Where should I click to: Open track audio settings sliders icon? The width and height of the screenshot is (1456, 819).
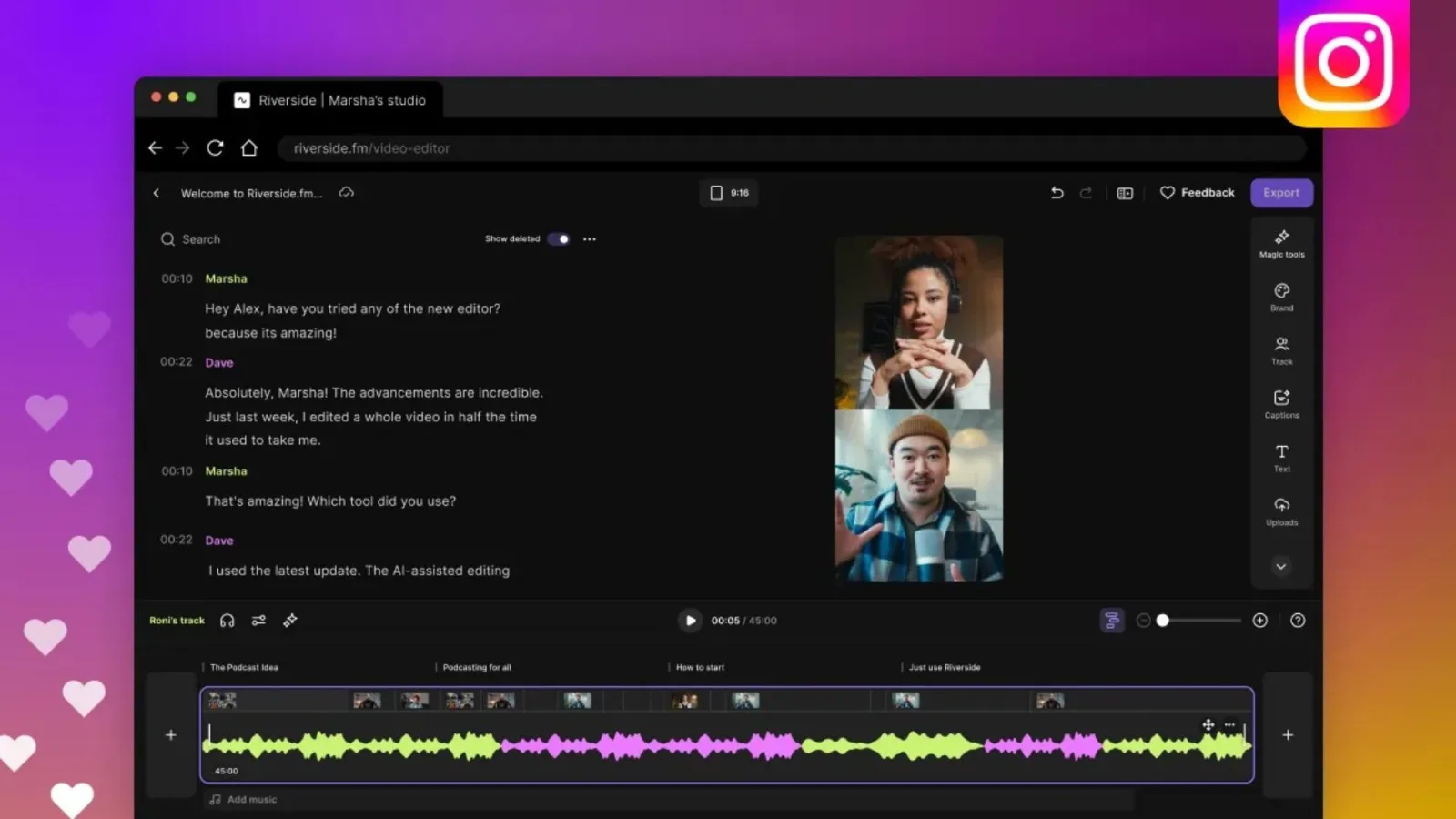pos(258,621)
